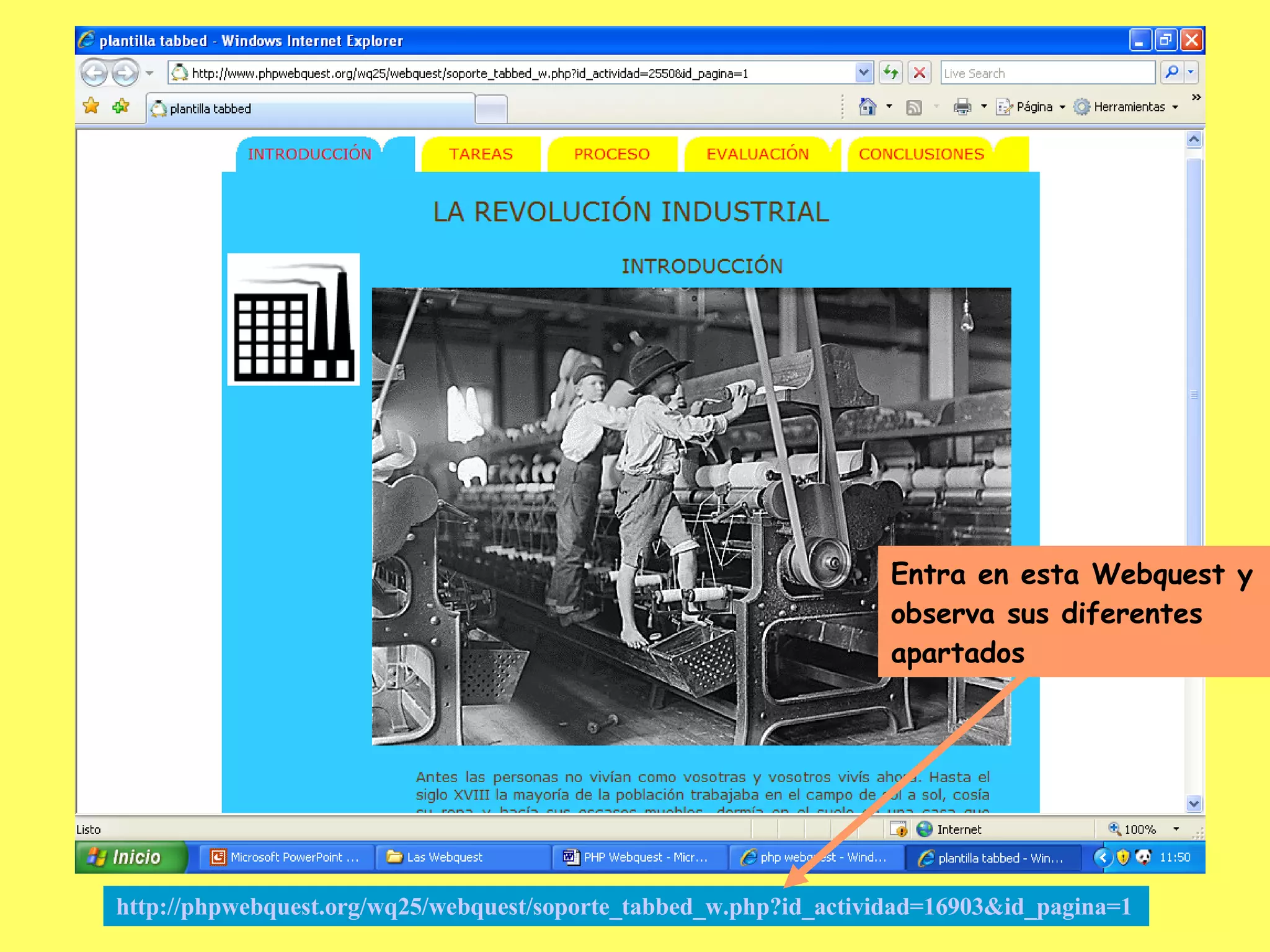Click the browser Forward arrow button
Screen dimensions: 1270x952
(x=126, y=73)
